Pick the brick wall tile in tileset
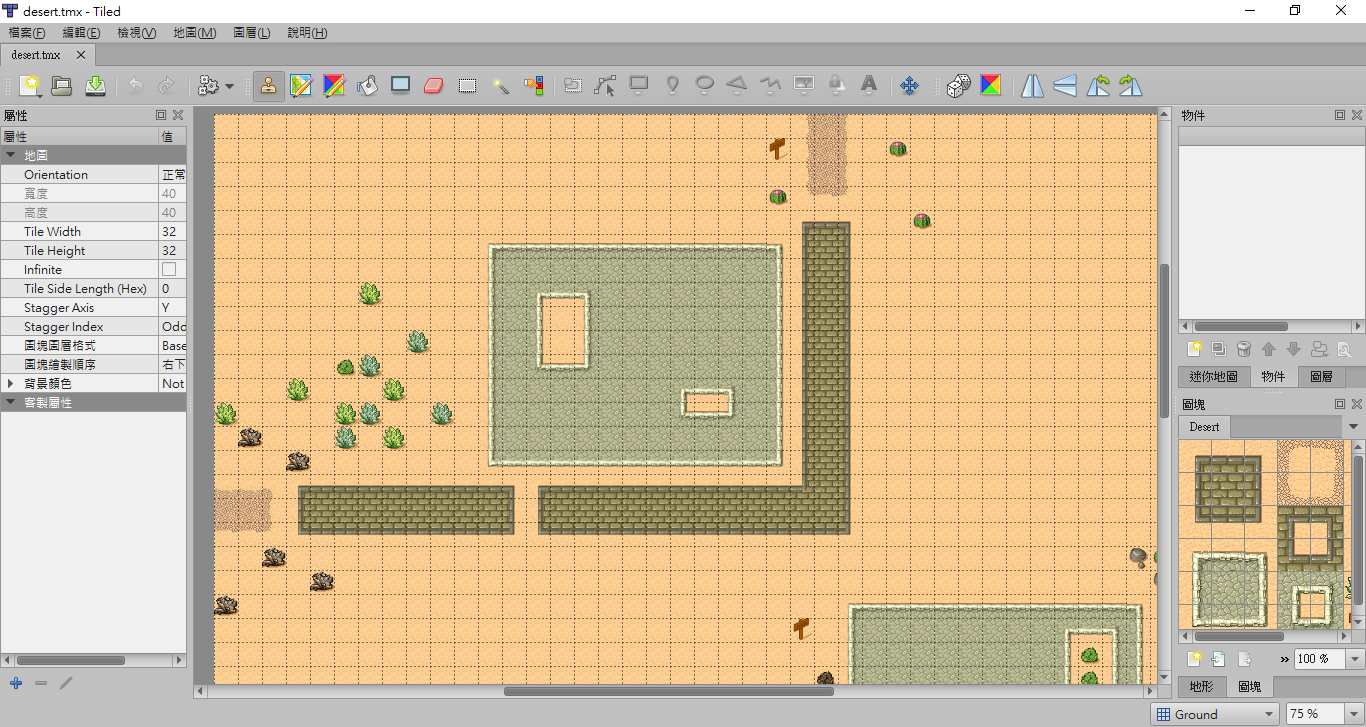 pos(1228,488)
